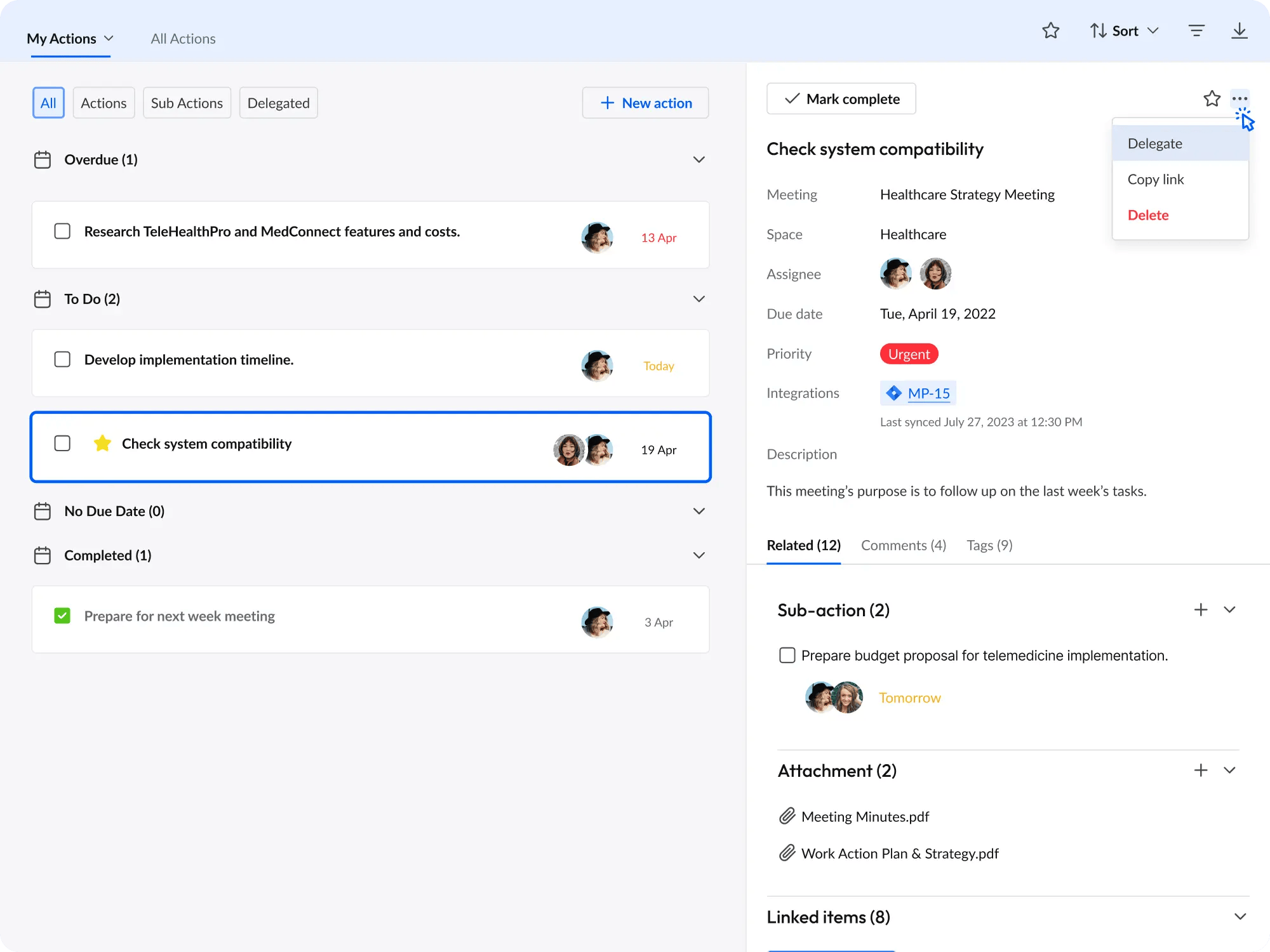This screenshot has height=952, width=1270.
Task: Open the My Actions dropdown
Action: [70, 38]
